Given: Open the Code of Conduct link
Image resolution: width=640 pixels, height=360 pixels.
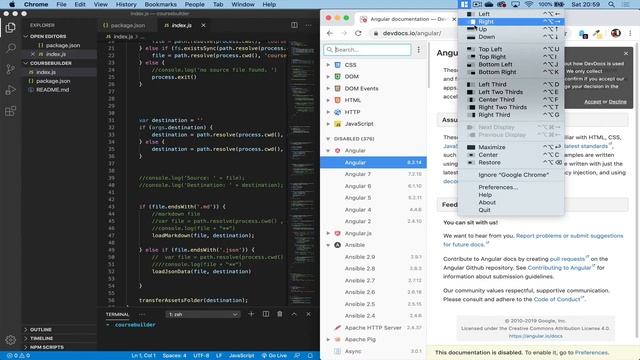Looking at the screenshot, I should click(557, 299).
